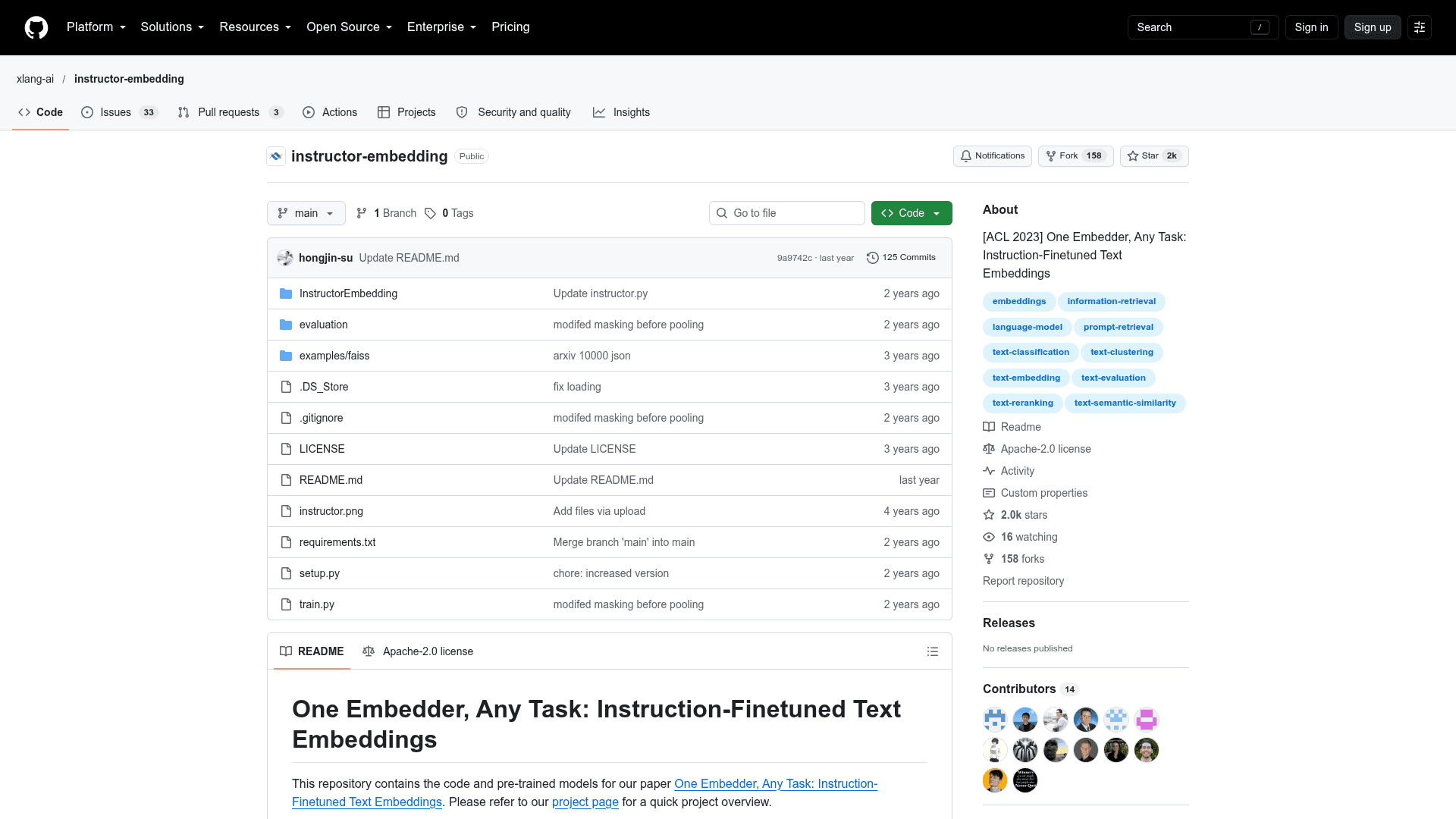The width and height of the screenshot is (1456, 819).
Task: Expand the green Code dropdown
Action: click(912, 213)
